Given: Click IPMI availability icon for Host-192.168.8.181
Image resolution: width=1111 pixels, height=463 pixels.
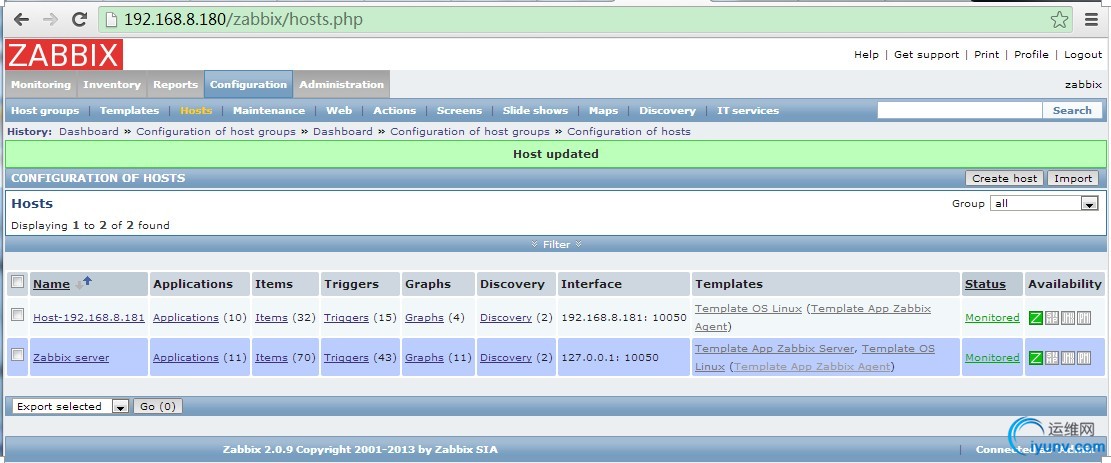Looking at the screenshot, I should pyautogui.click(x=1084, y=318).
